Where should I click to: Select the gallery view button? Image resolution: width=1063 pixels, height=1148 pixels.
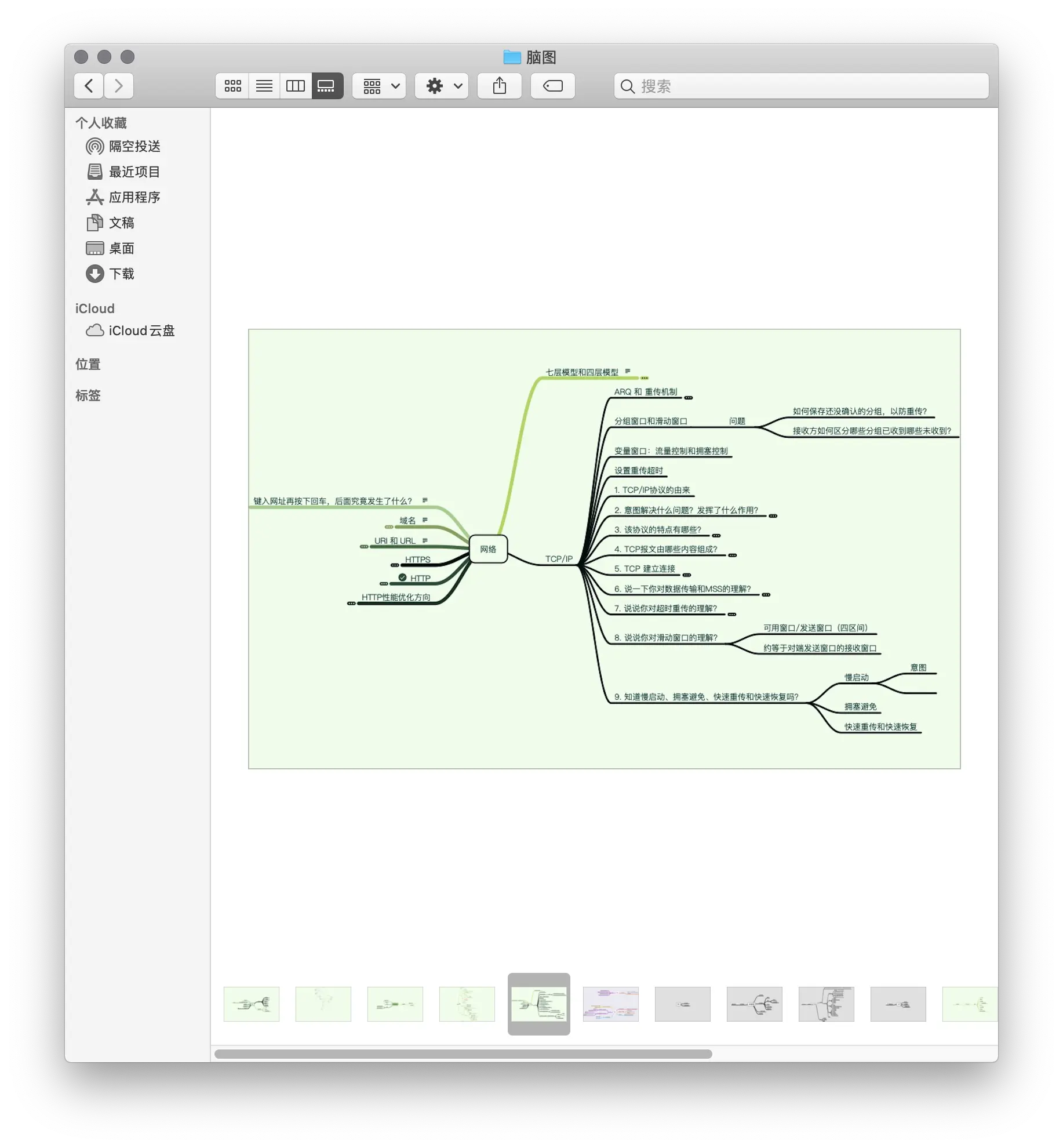point(327,86)
